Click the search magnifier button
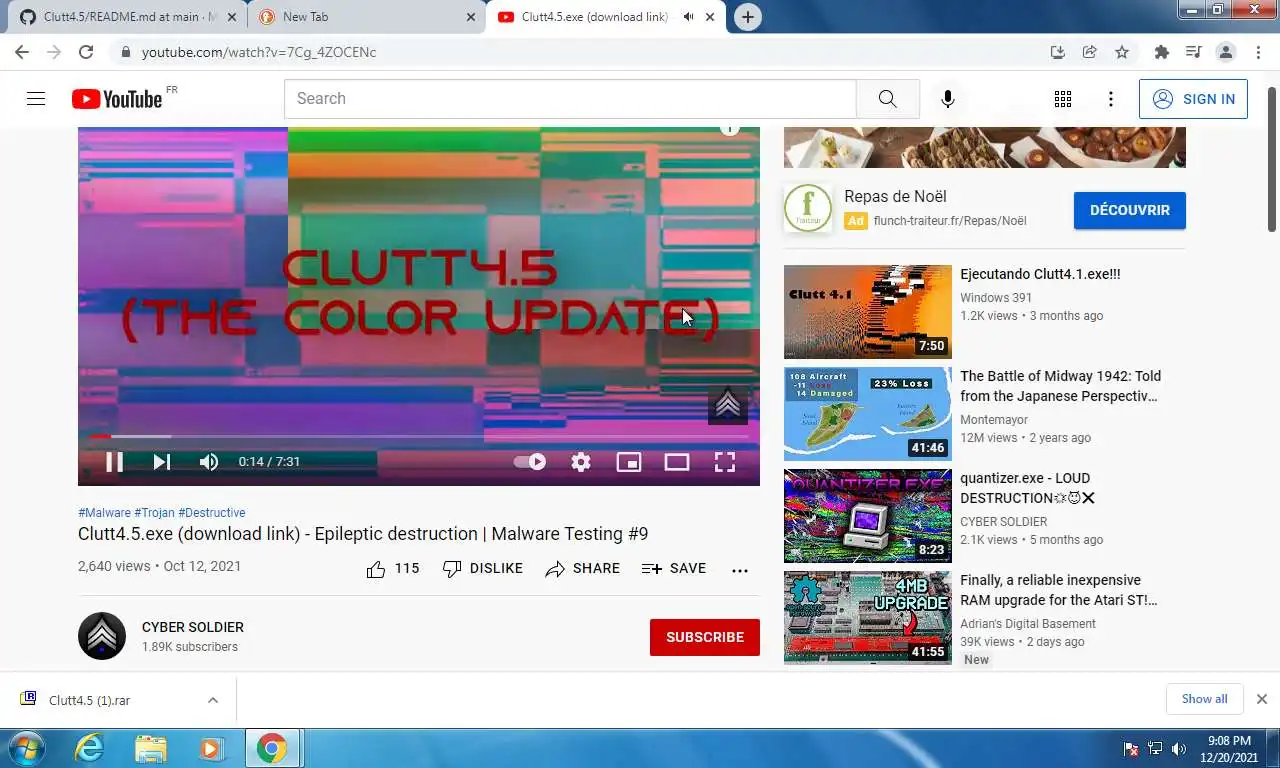Screen dimensions: 1280x768 888,99
